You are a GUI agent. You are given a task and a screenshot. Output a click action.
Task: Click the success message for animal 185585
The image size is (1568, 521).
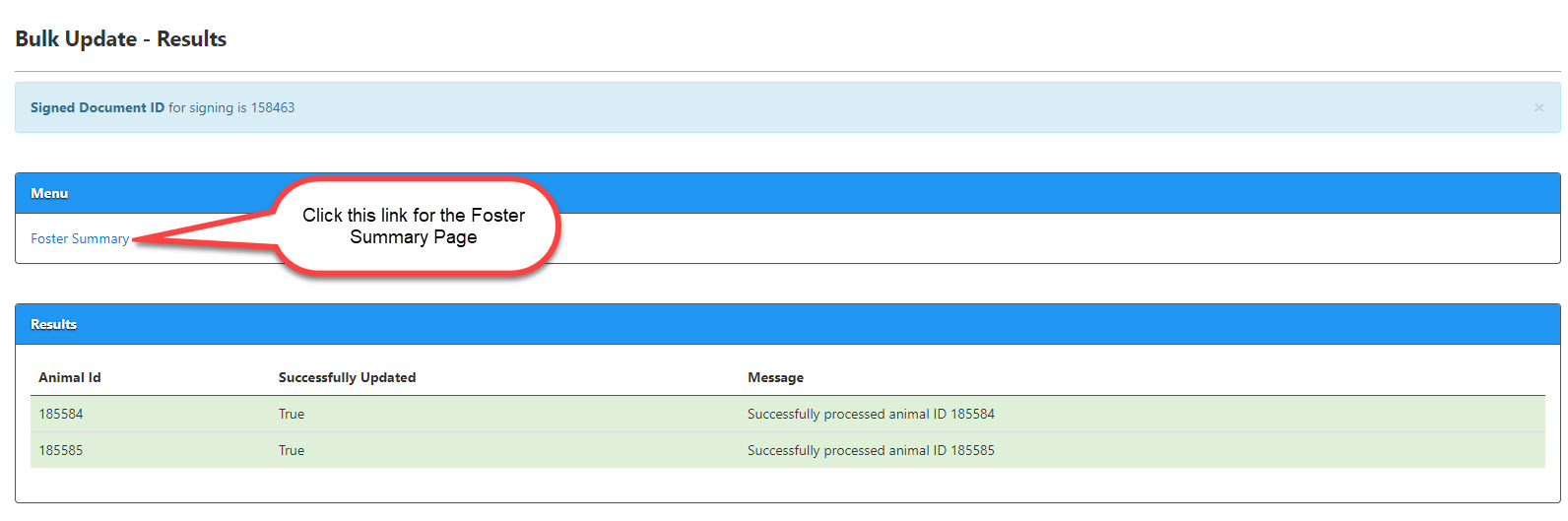(871, 450)
